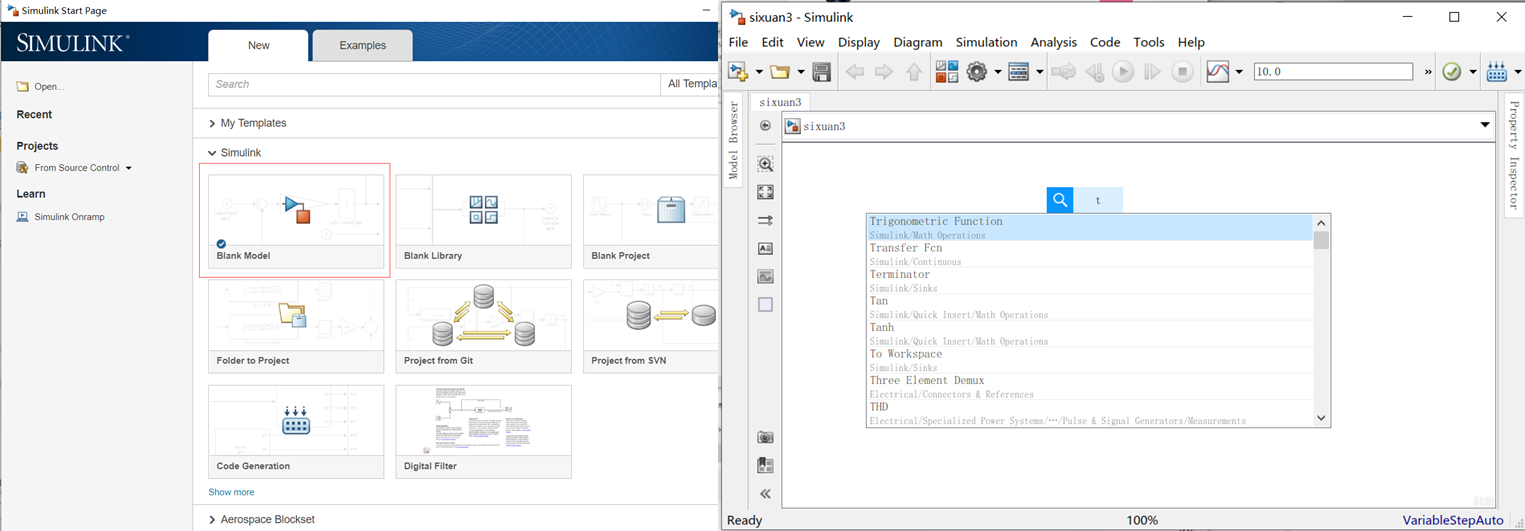This screenshot has height=531, width=1525.
Task: Click the sample time arrows palette icon
Action: (x=766, y=220)
